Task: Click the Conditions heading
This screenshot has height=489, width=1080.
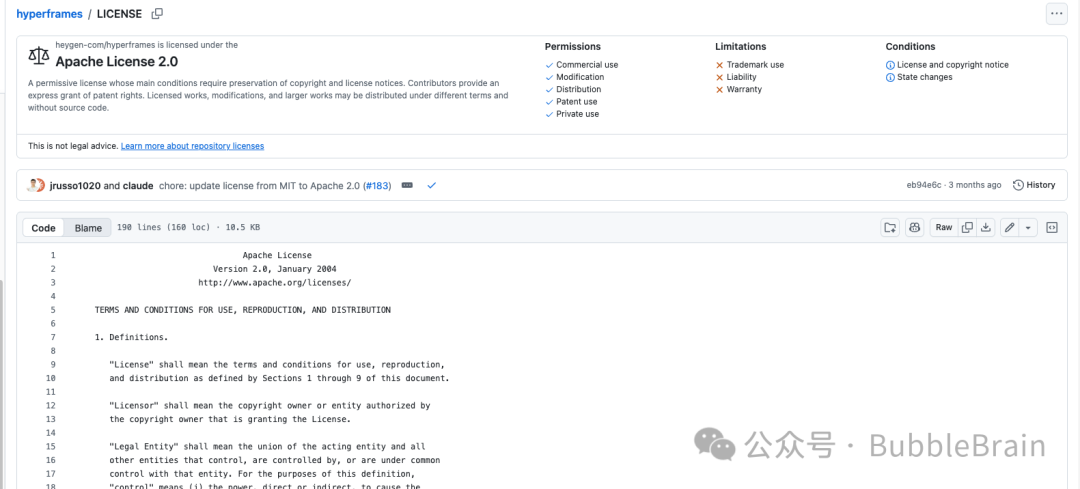Action: (910, 47)
